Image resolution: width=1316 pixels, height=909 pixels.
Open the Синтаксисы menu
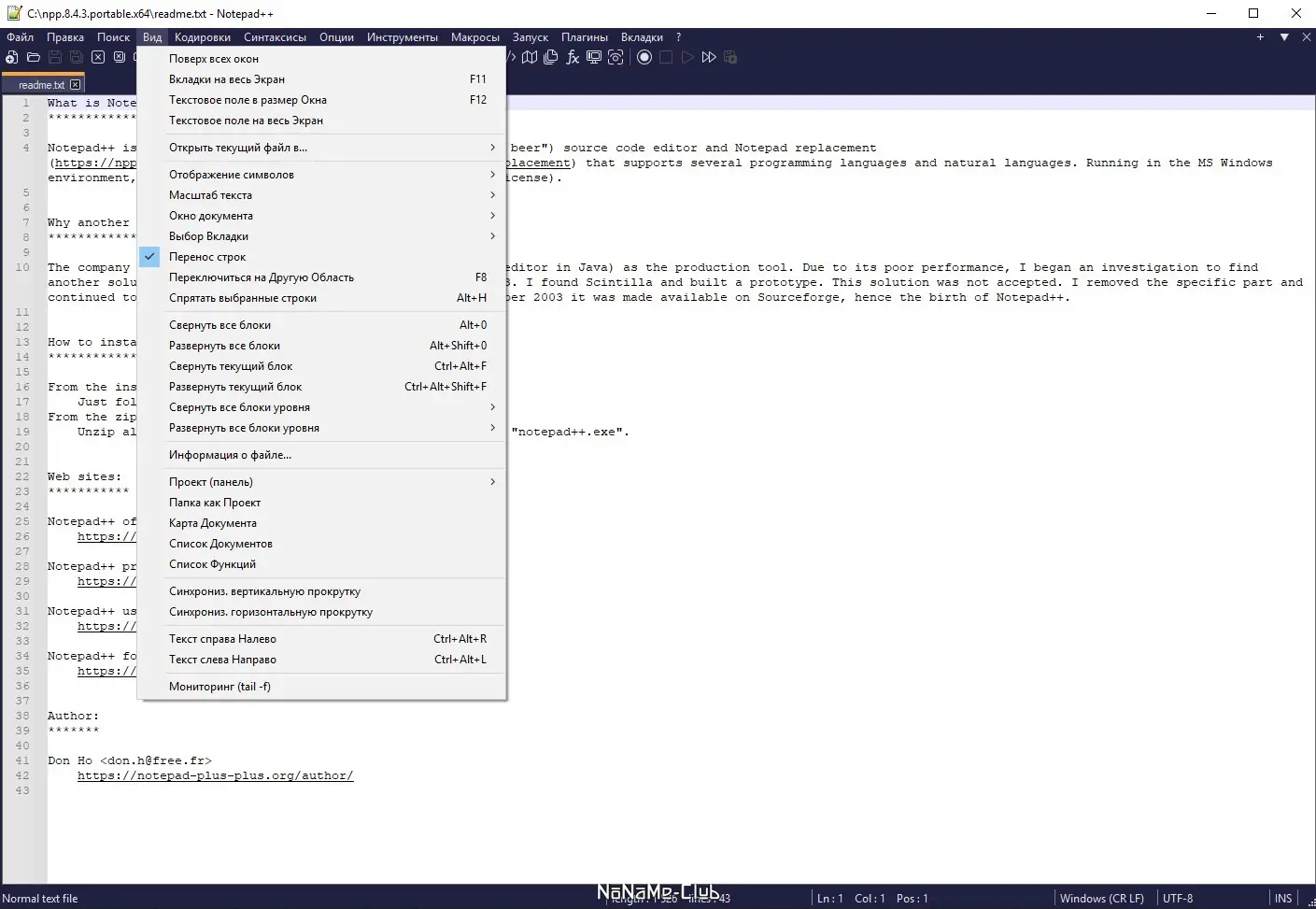276,37
